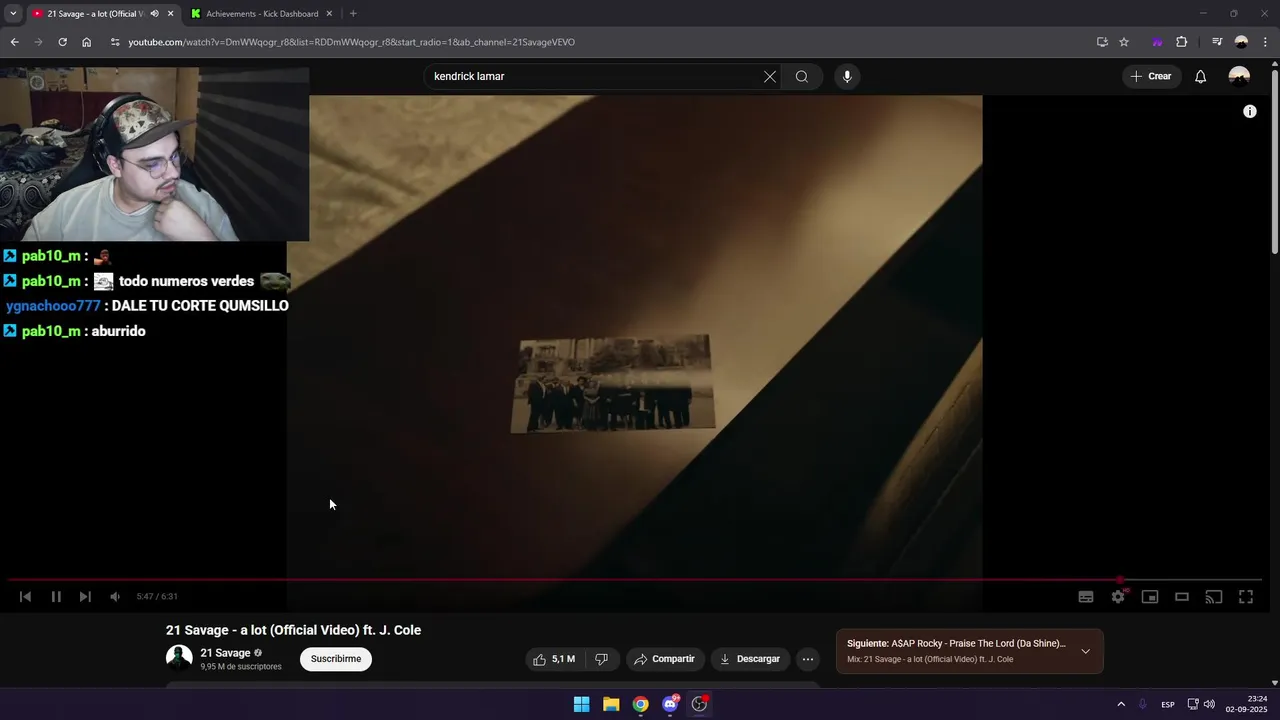The width and height of the screenshot is (1280, 720).
Task: Open system volume tray icon
Action: click(x=1209, y=704)
